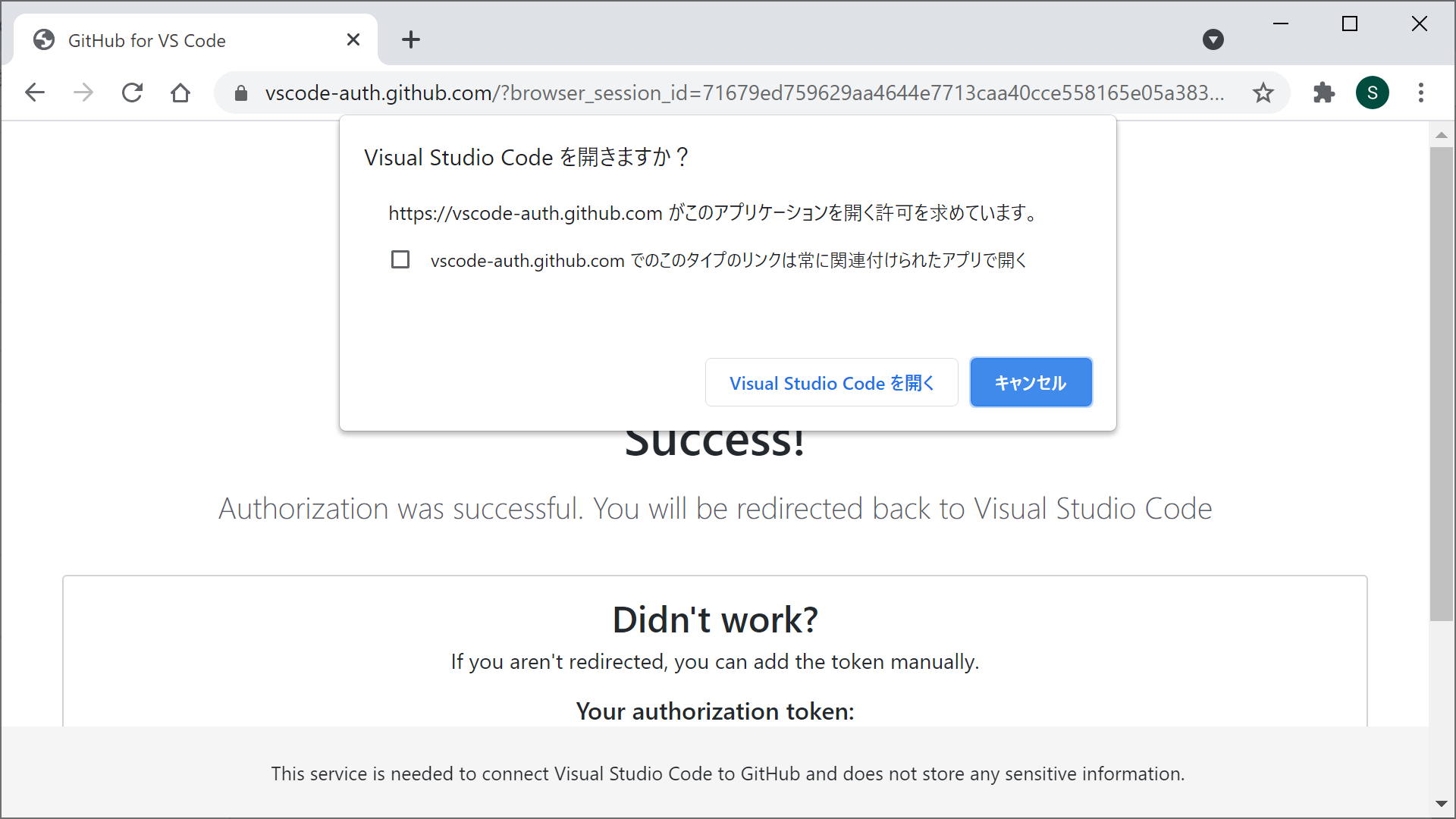The image size is (1456, 819).
Task: Open Chrome three-dot menu
Action: pos(1421,93)
